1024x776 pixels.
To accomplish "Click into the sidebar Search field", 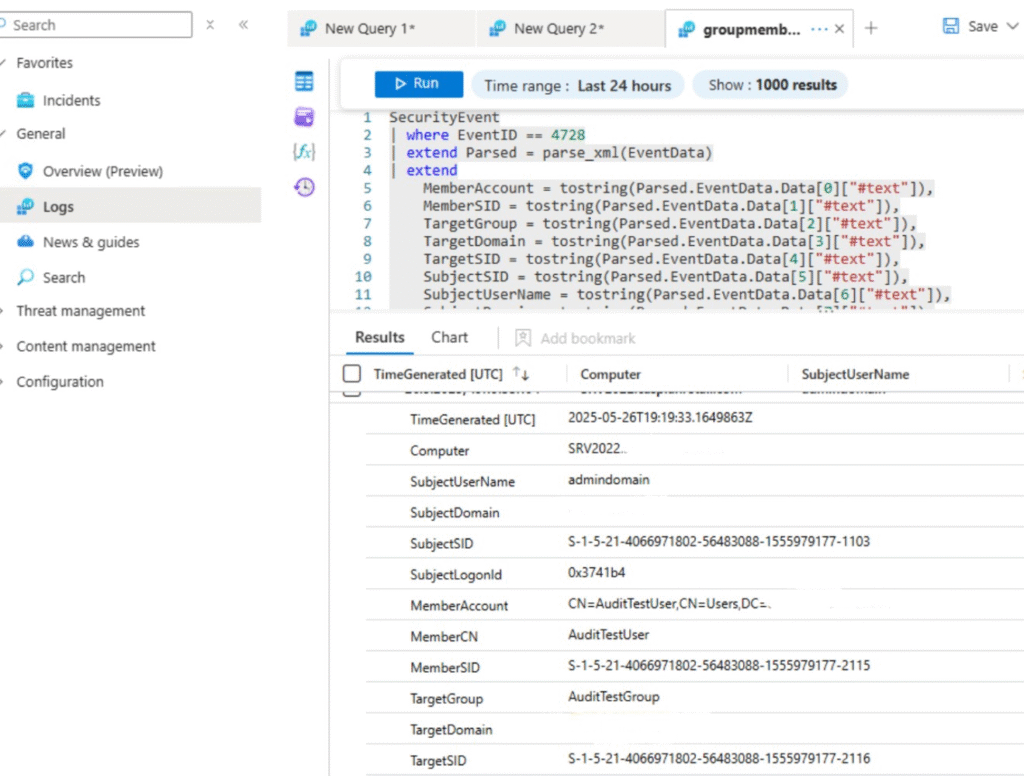I will 96,25.
